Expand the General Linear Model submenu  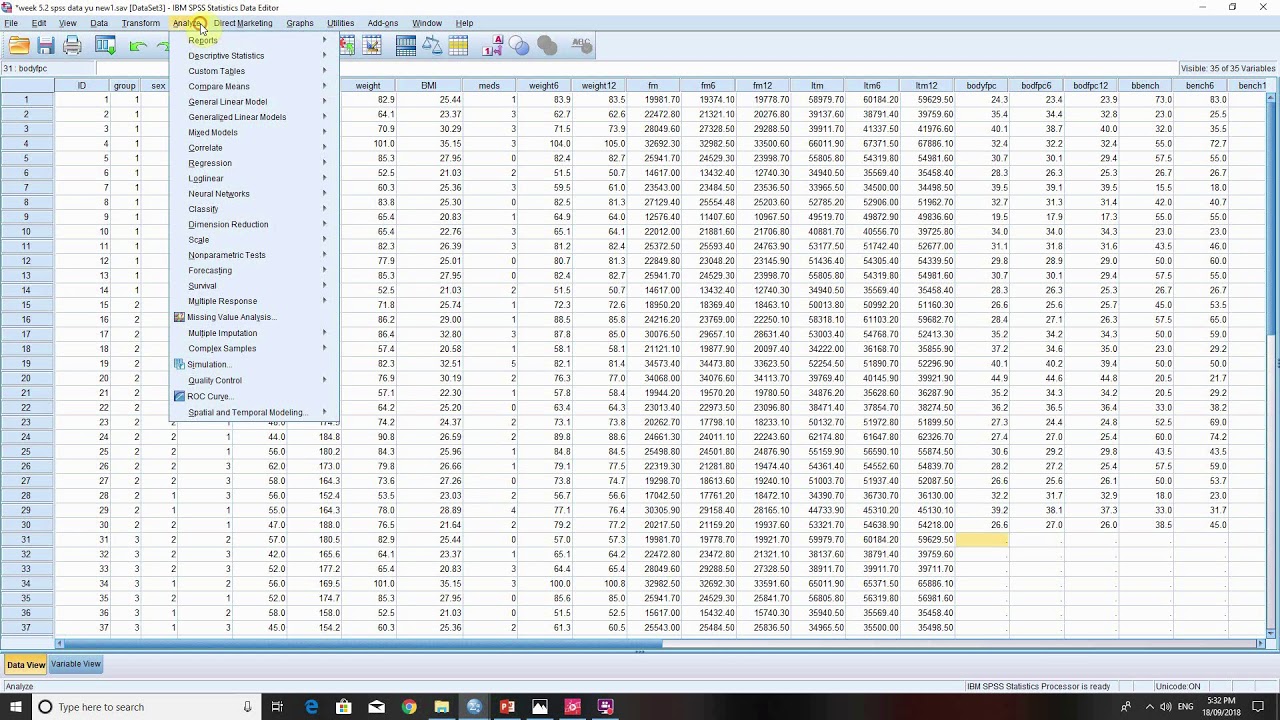[254, 102]
